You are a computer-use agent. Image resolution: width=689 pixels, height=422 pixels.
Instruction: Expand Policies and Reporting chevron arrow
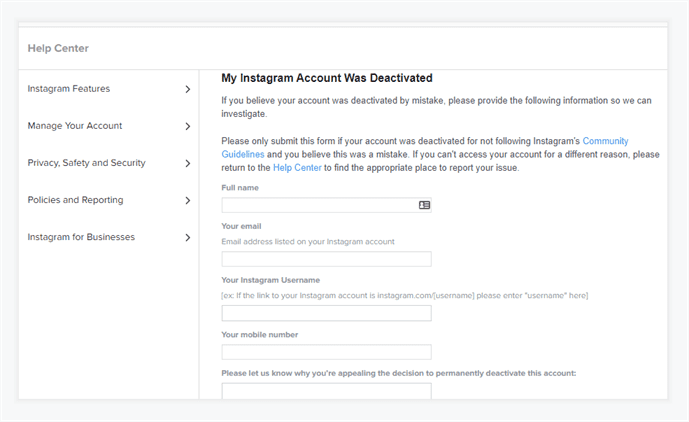pyautogui.click(x=188, y=200)
